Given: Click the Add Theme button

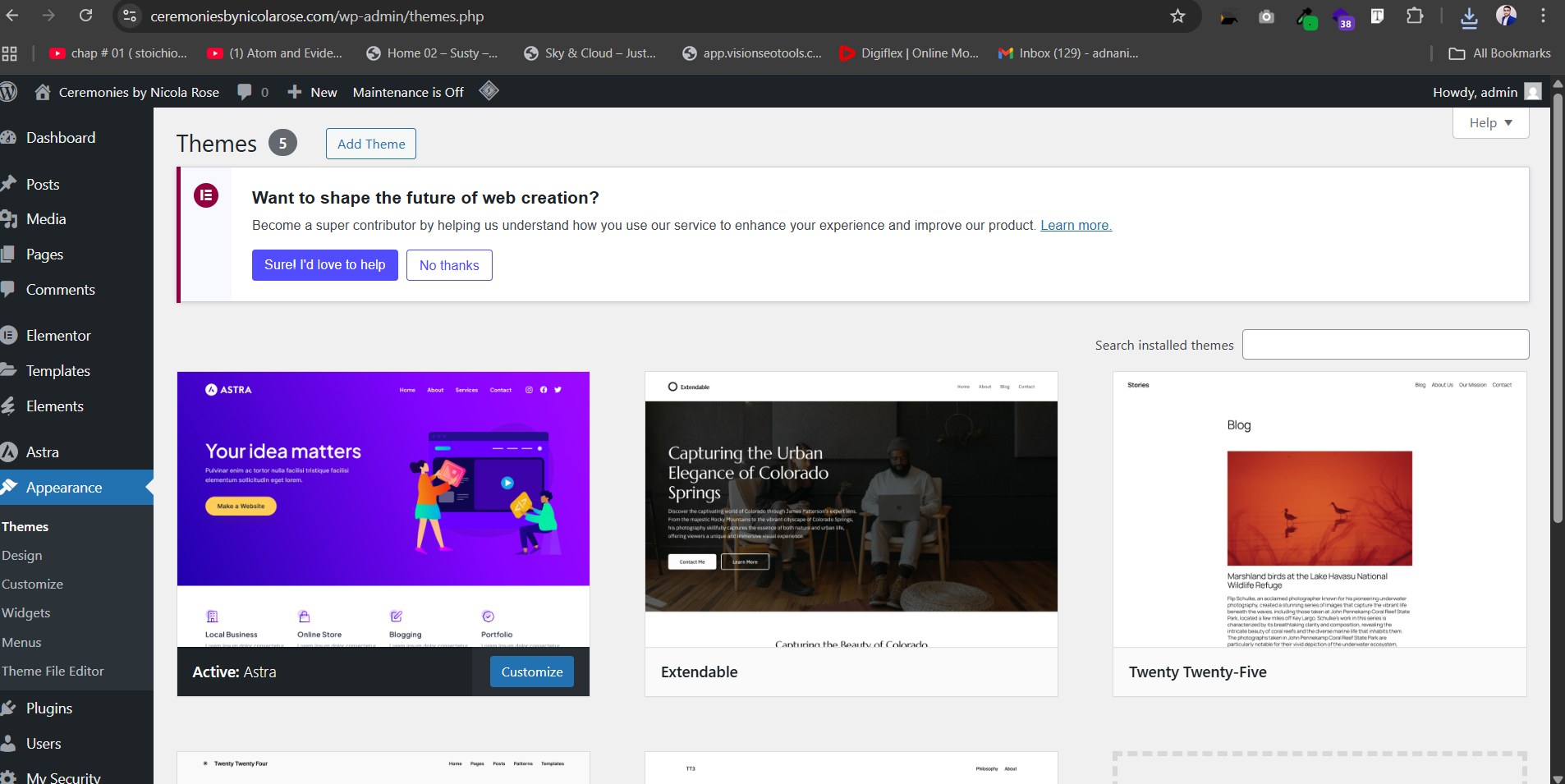Looking at the screenshot, I should (371, 144).
